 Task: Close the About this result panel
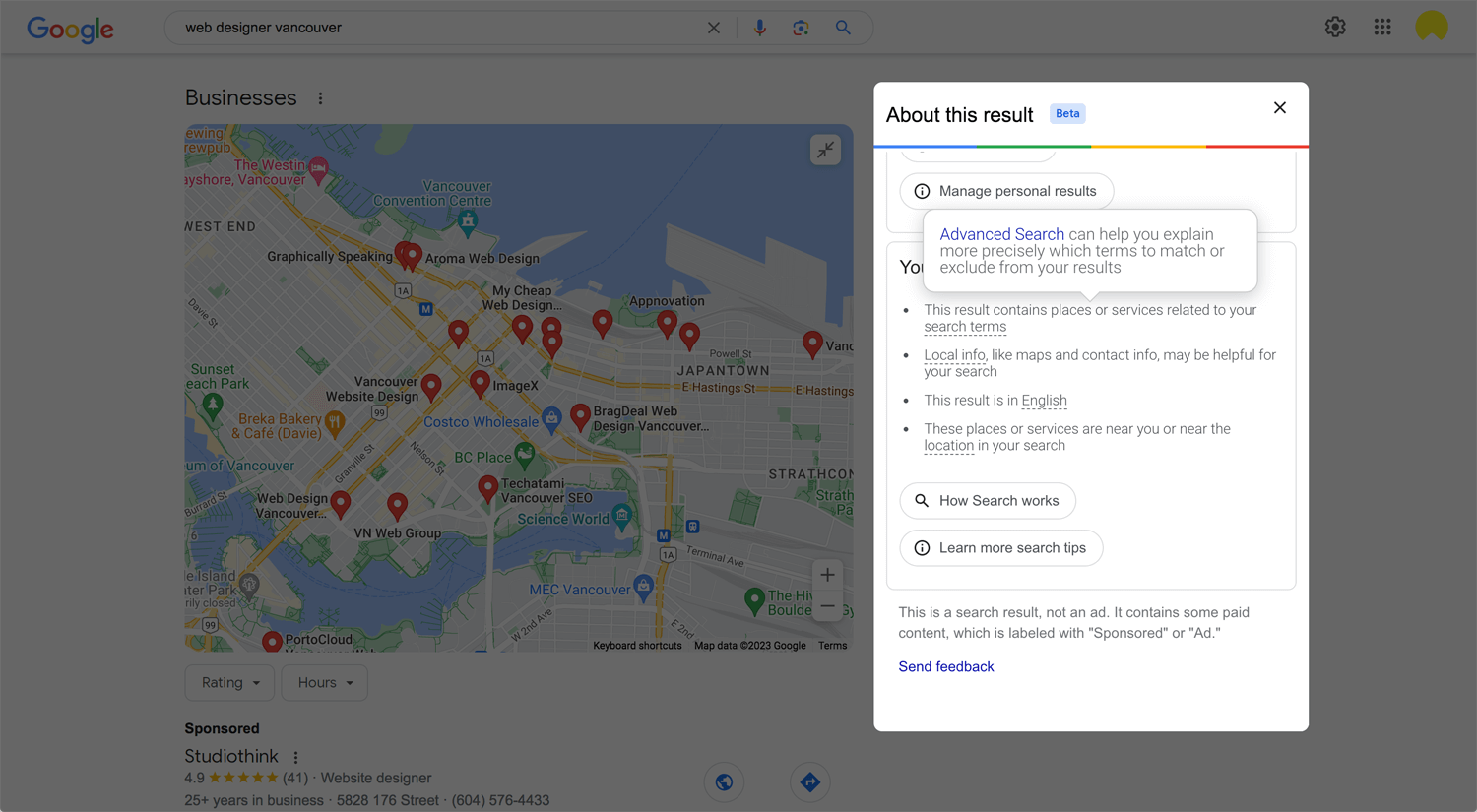tap(1280, 107)
